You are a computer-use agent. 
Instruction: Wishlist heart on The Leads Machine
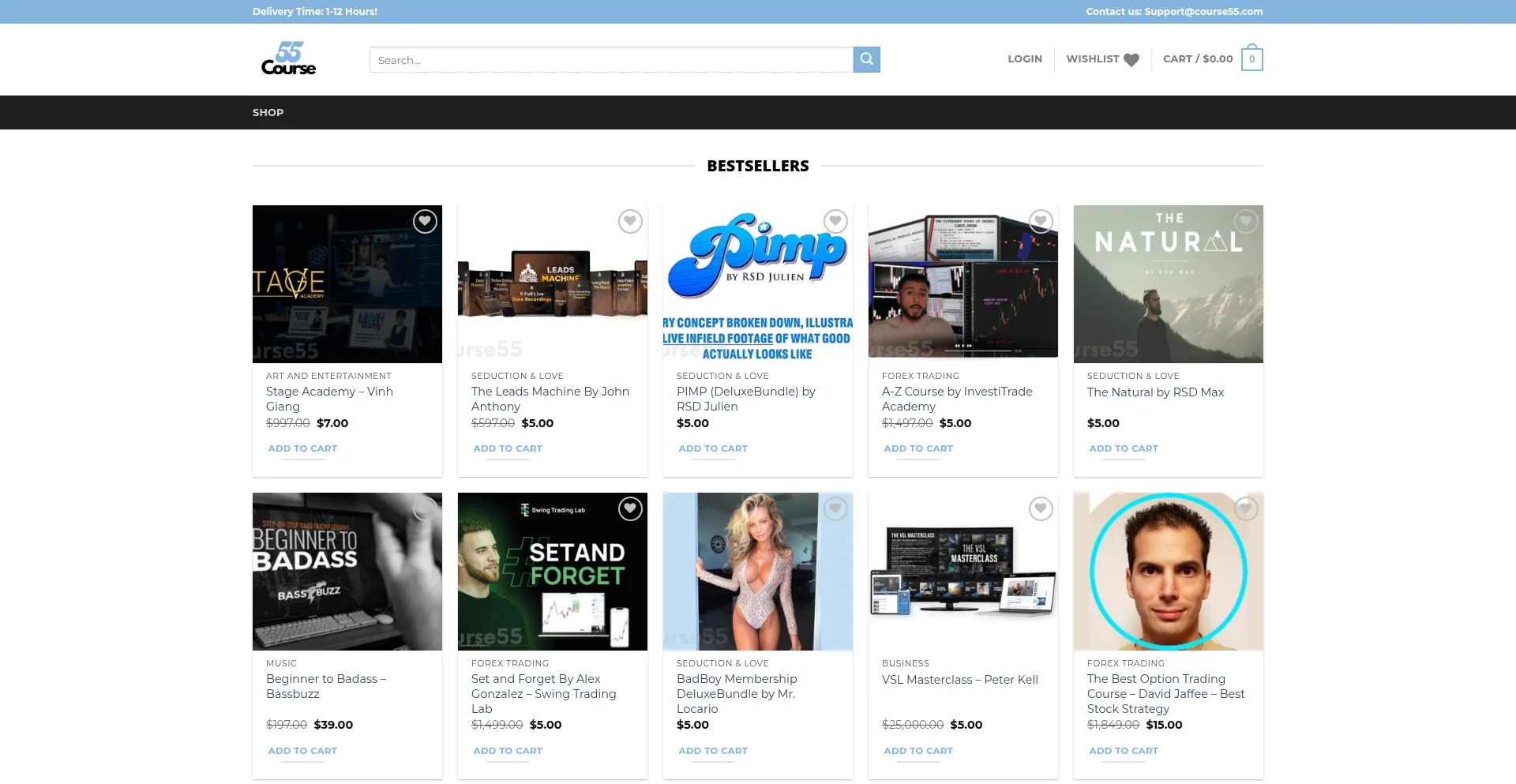630,222
